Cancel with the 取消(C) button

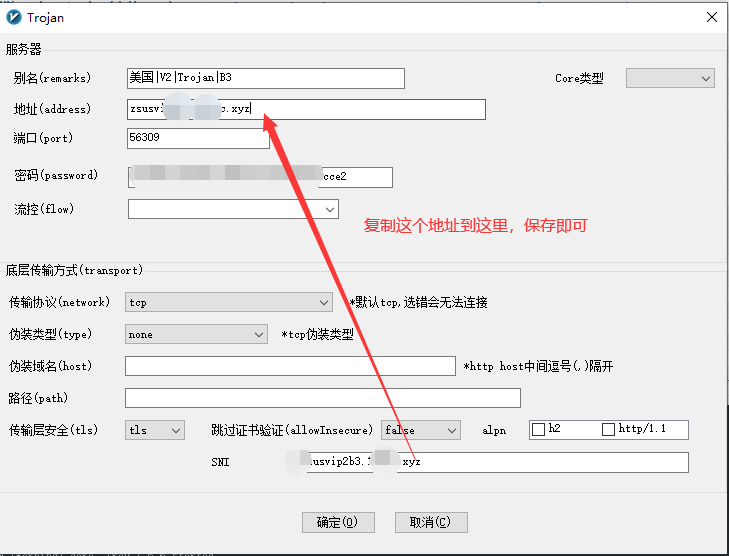tap(431, 523)
